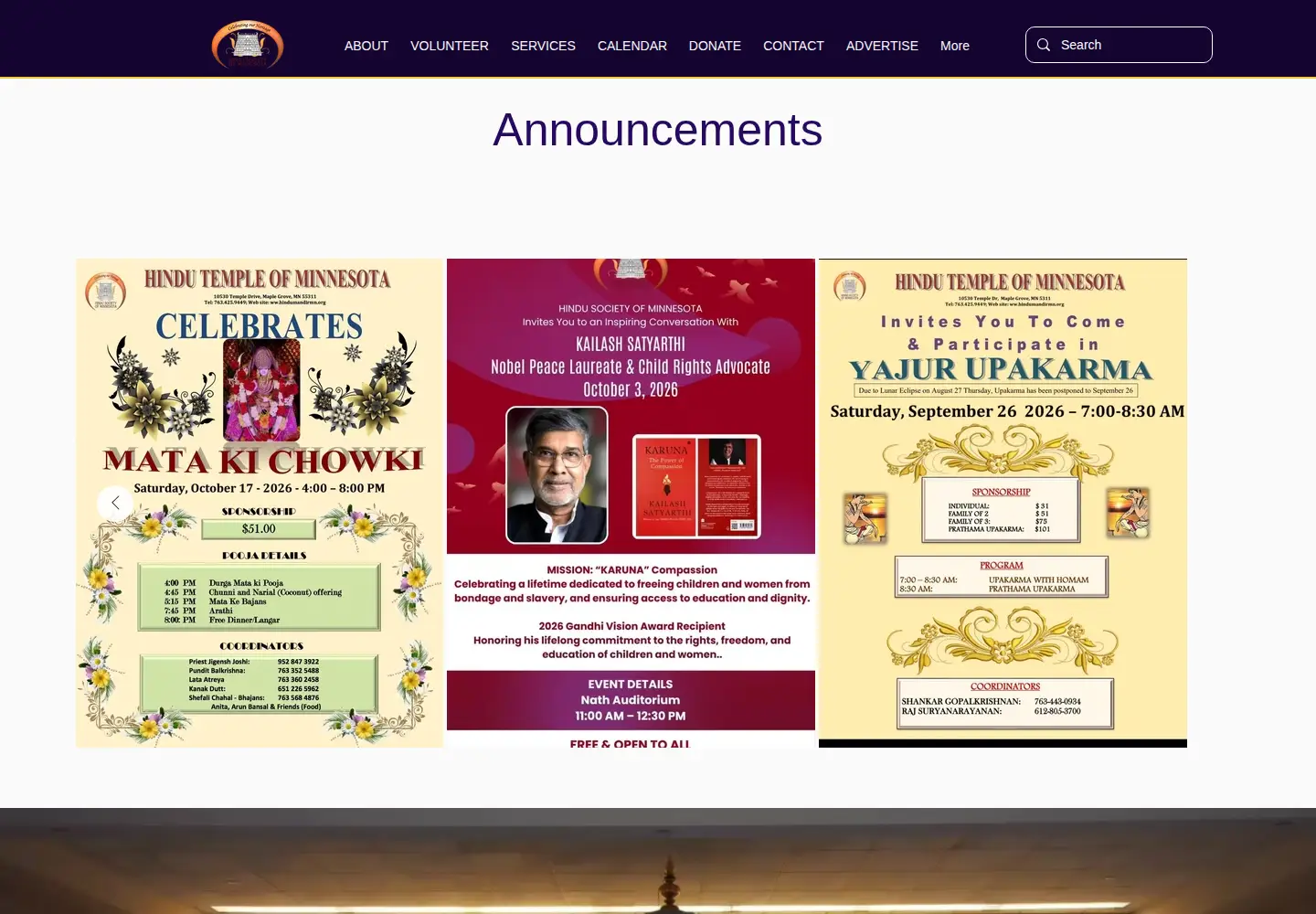Click "2026 Gandhi Vision Award Recipient" text
The width and height of the screenshot is (1316, 914).
631,626
